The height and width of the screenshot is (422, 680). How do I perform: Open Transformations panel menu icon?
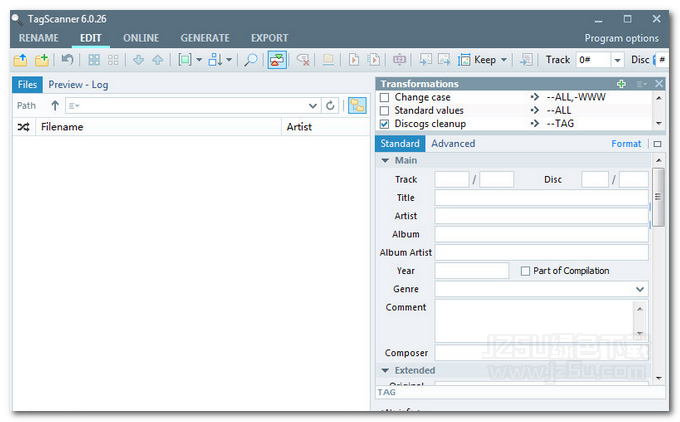(641, 84)
